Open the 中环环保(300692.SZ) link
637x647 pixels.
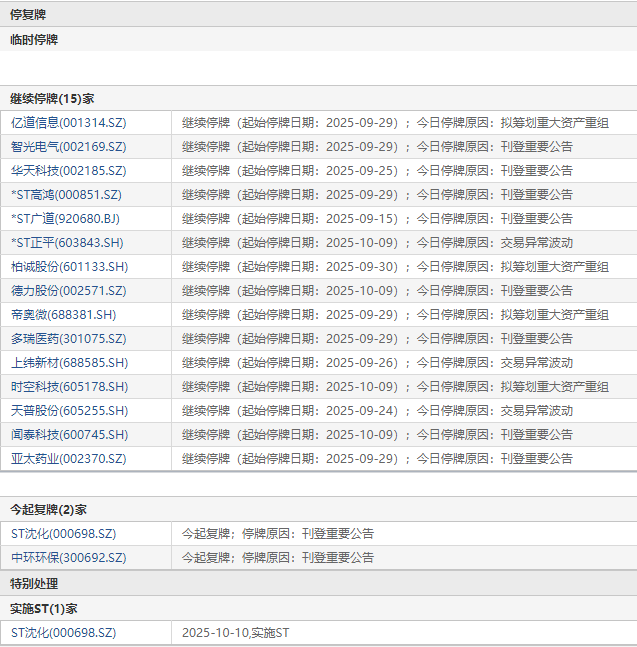pos(68,557)
